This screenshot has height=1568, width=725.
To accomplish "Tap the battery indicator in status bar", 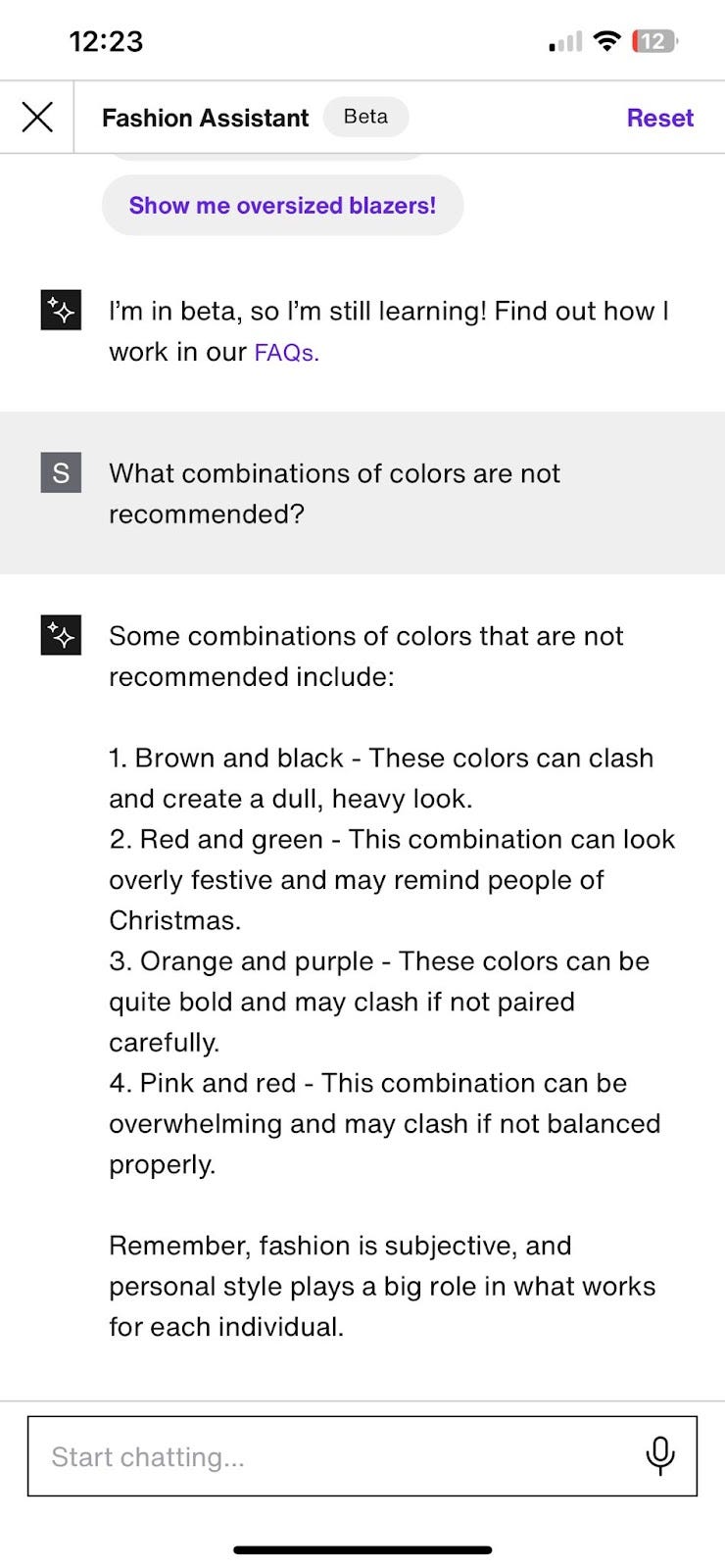I will [654, 41].
